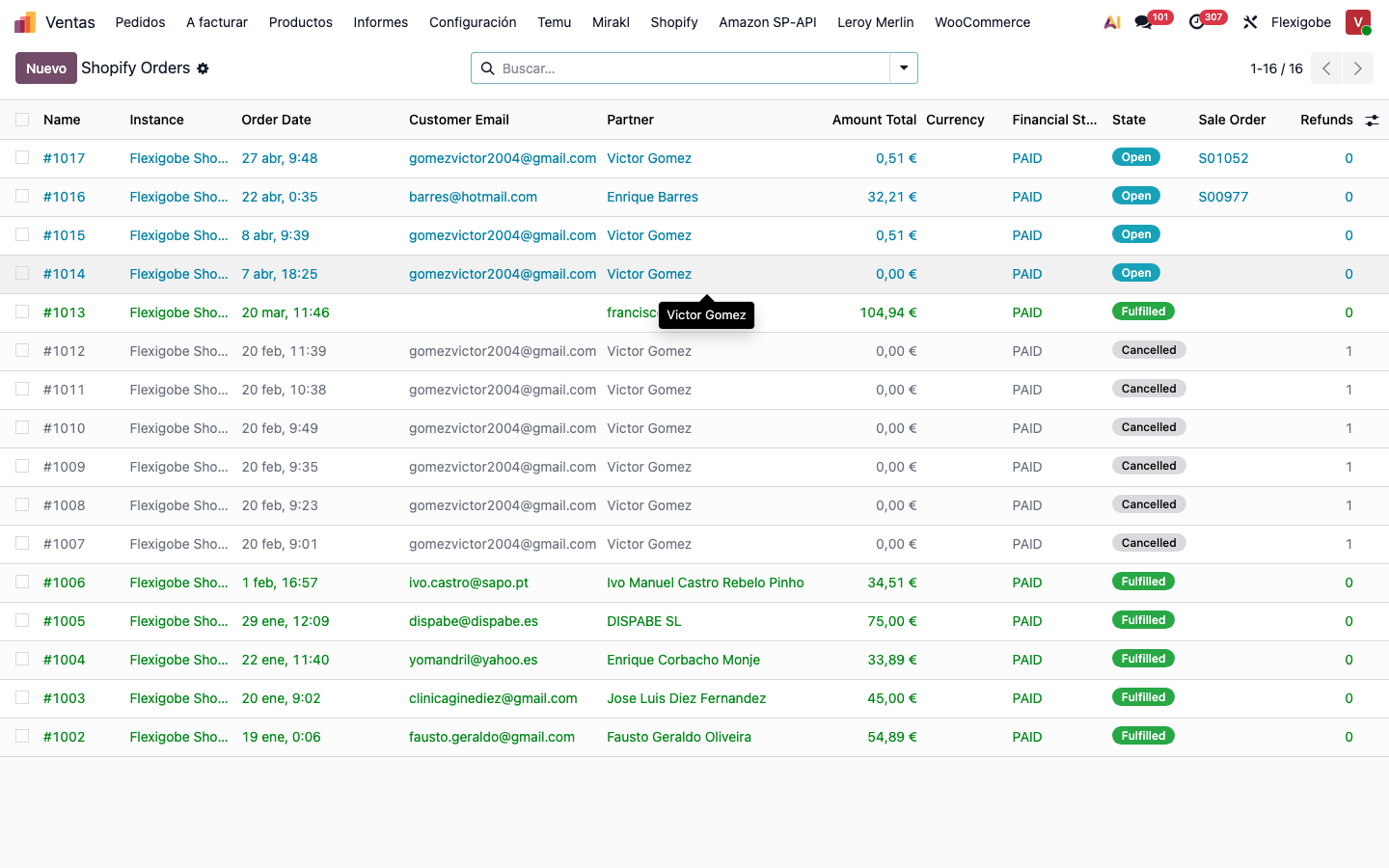Open the developer tools wrench icon
Screen dimensions: 1389x868
tap(1250, 22)
